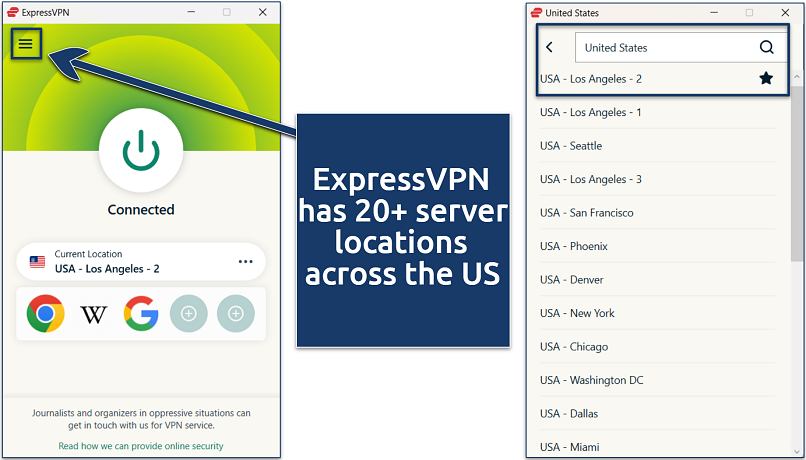Go back using the left chevron arrow
The width and height of the screenshot is (806, 460).
point(550,47)
